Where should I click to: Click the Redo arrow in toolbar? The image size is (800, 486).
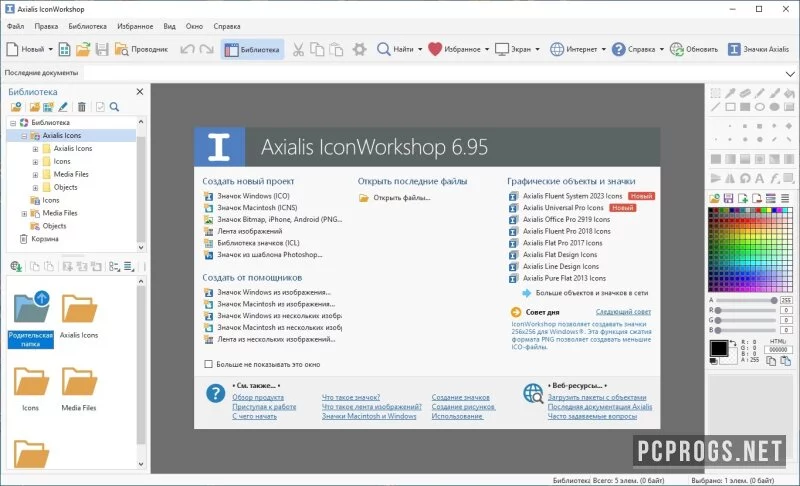tap(206, 49)
